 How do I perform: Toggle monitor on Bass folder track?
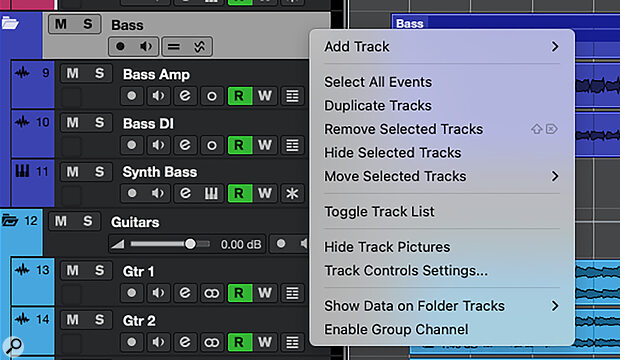[146, 47]
